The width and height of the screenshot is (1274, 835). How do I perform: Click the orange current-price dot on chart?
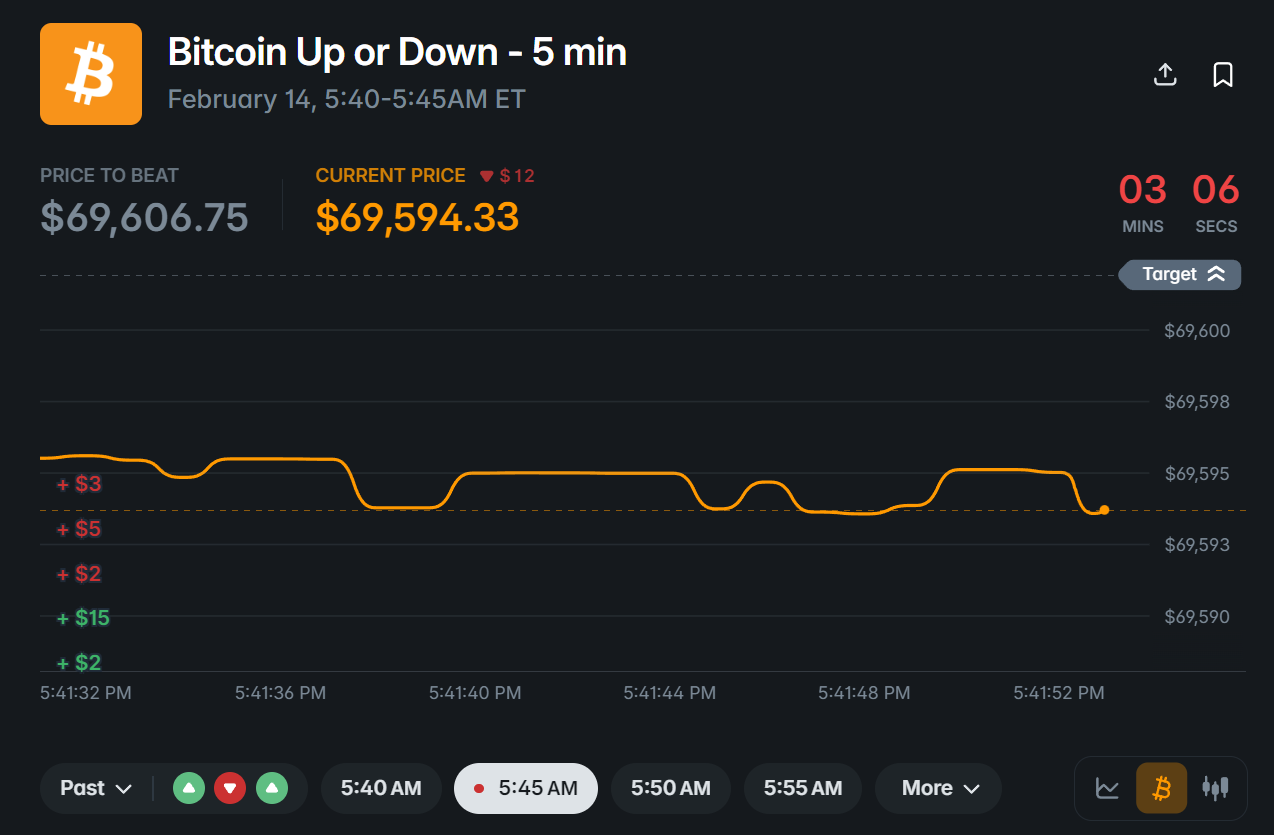1104,510
